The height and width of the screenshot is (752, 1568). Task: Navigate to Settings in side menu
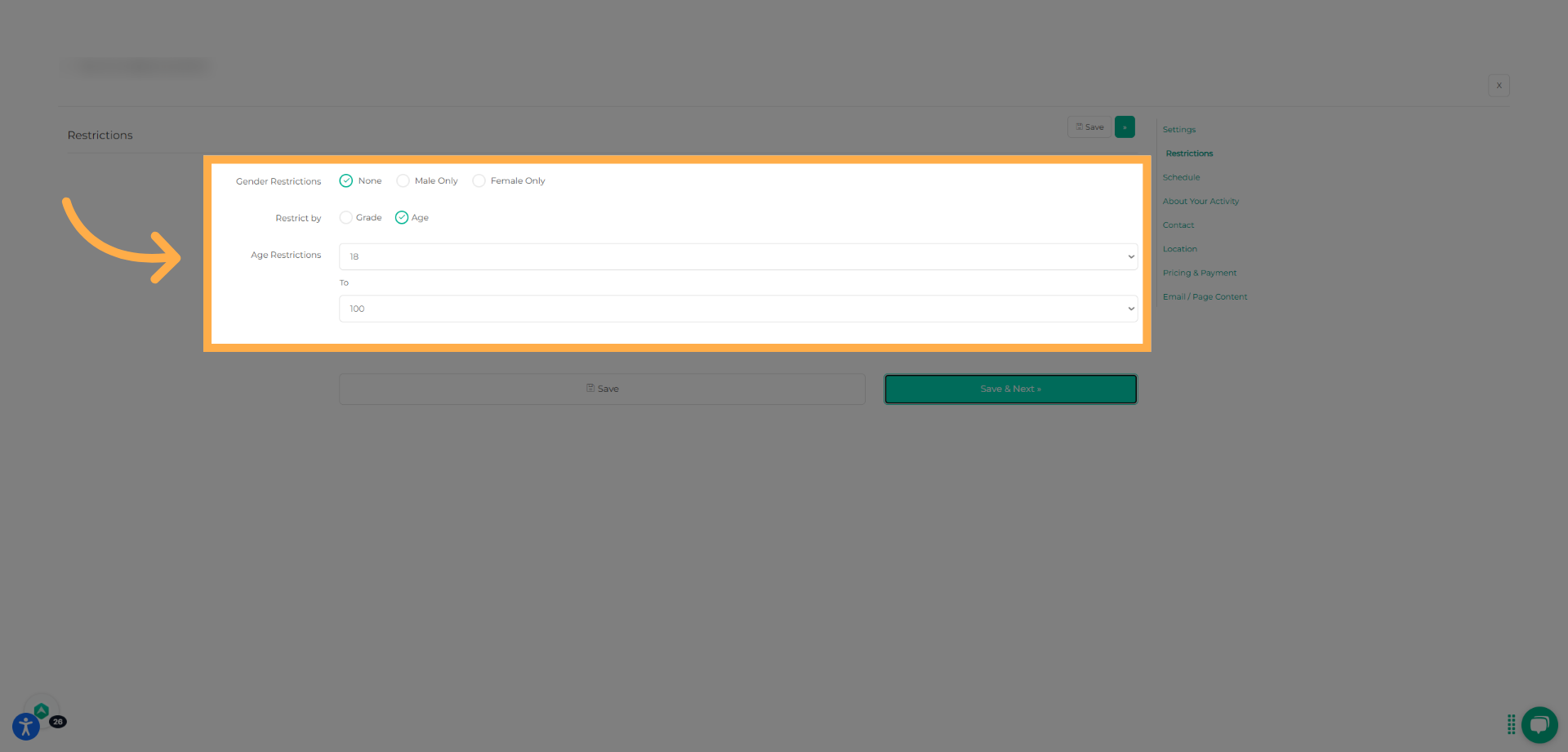[x=1178, y=130]
